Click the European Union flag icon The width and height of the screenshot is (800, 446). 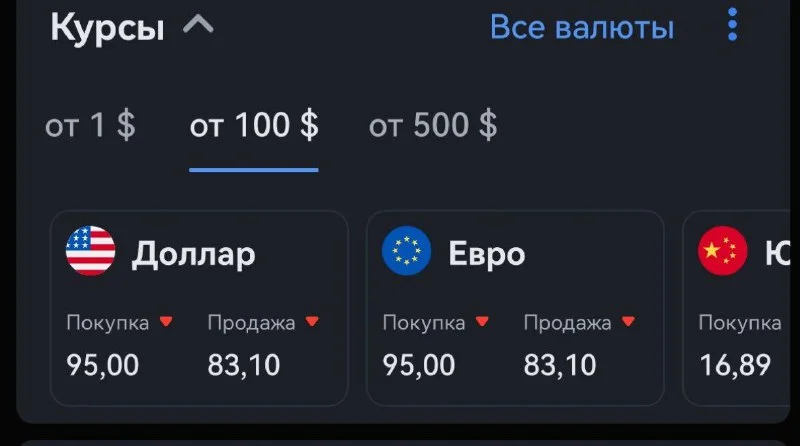pos(407,251)
